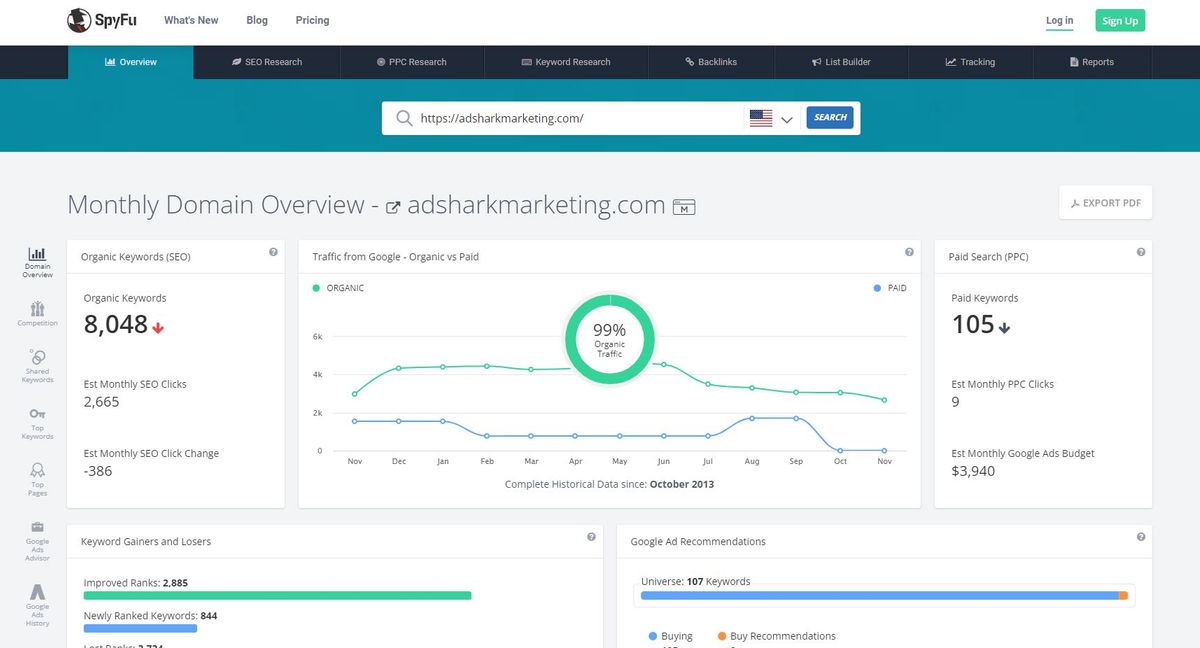Screen dimensions: 1200x648
Task: Open the Blog link
Action: pyautogui.click(x=257, y=20)
